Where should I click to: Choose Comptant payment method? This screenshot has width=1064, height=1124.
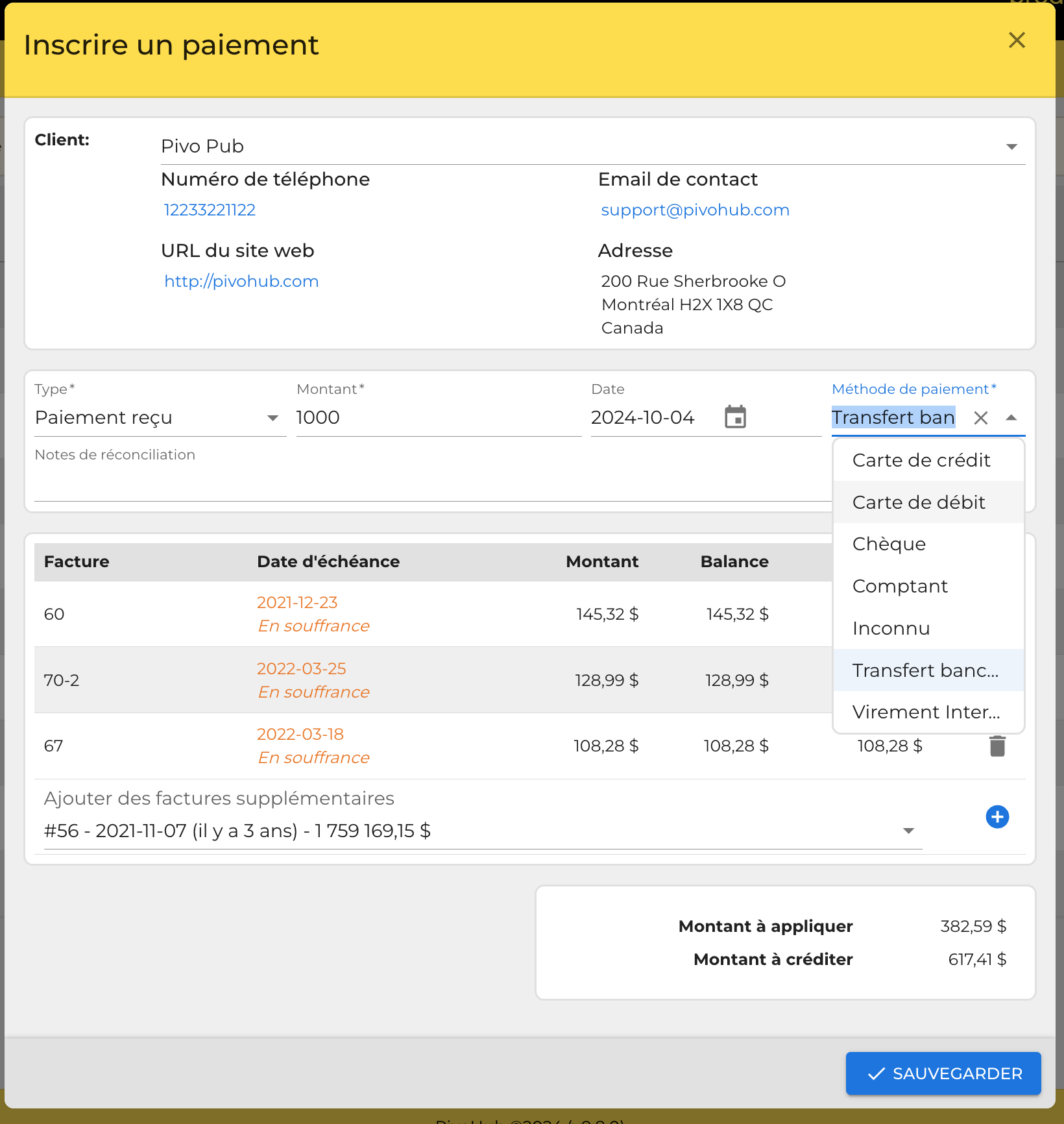[928, 586]
